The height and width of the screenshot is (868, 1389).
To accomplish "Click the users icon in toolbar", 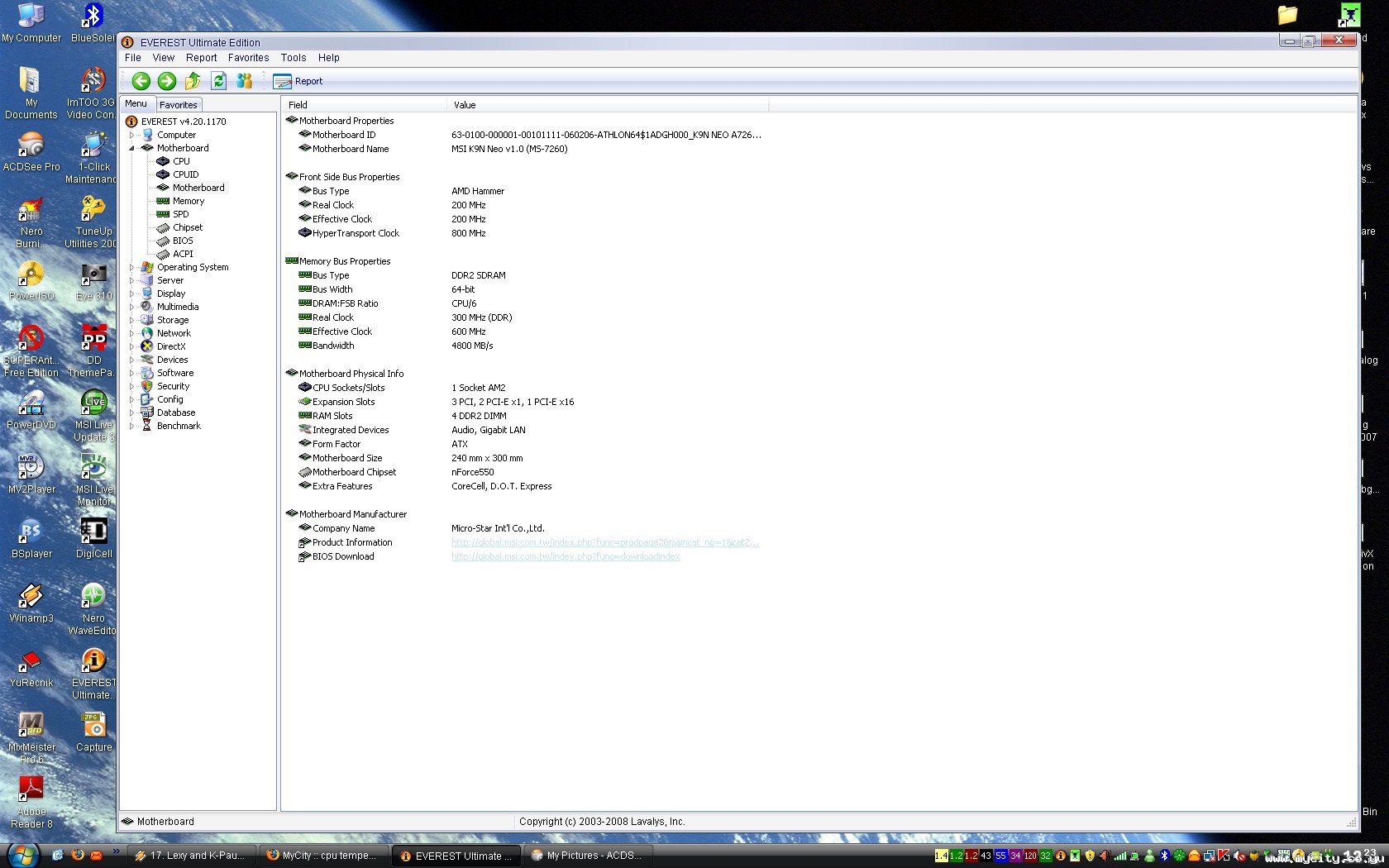I will 244,81.
